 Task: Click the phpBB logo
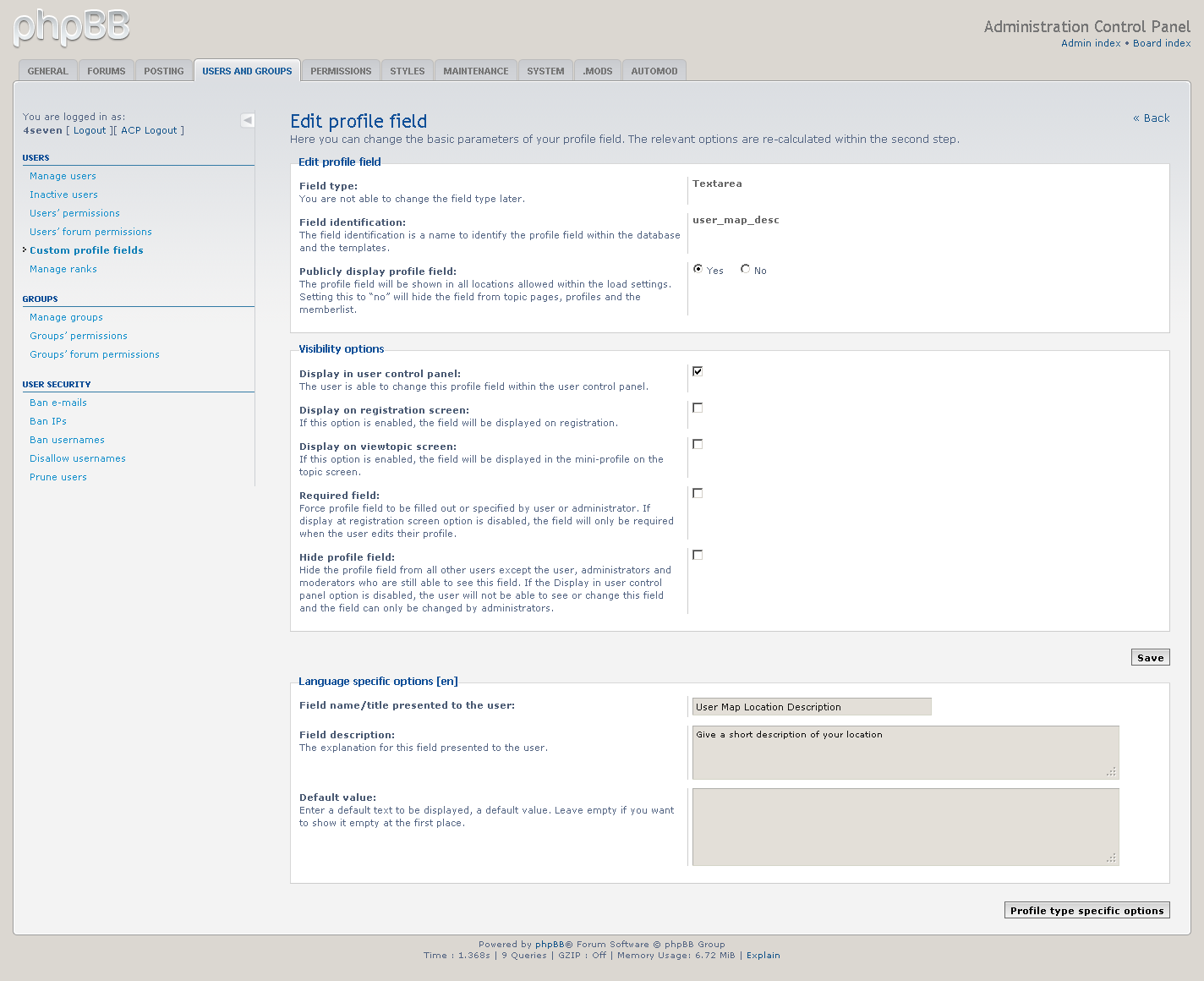click(72, 28)
